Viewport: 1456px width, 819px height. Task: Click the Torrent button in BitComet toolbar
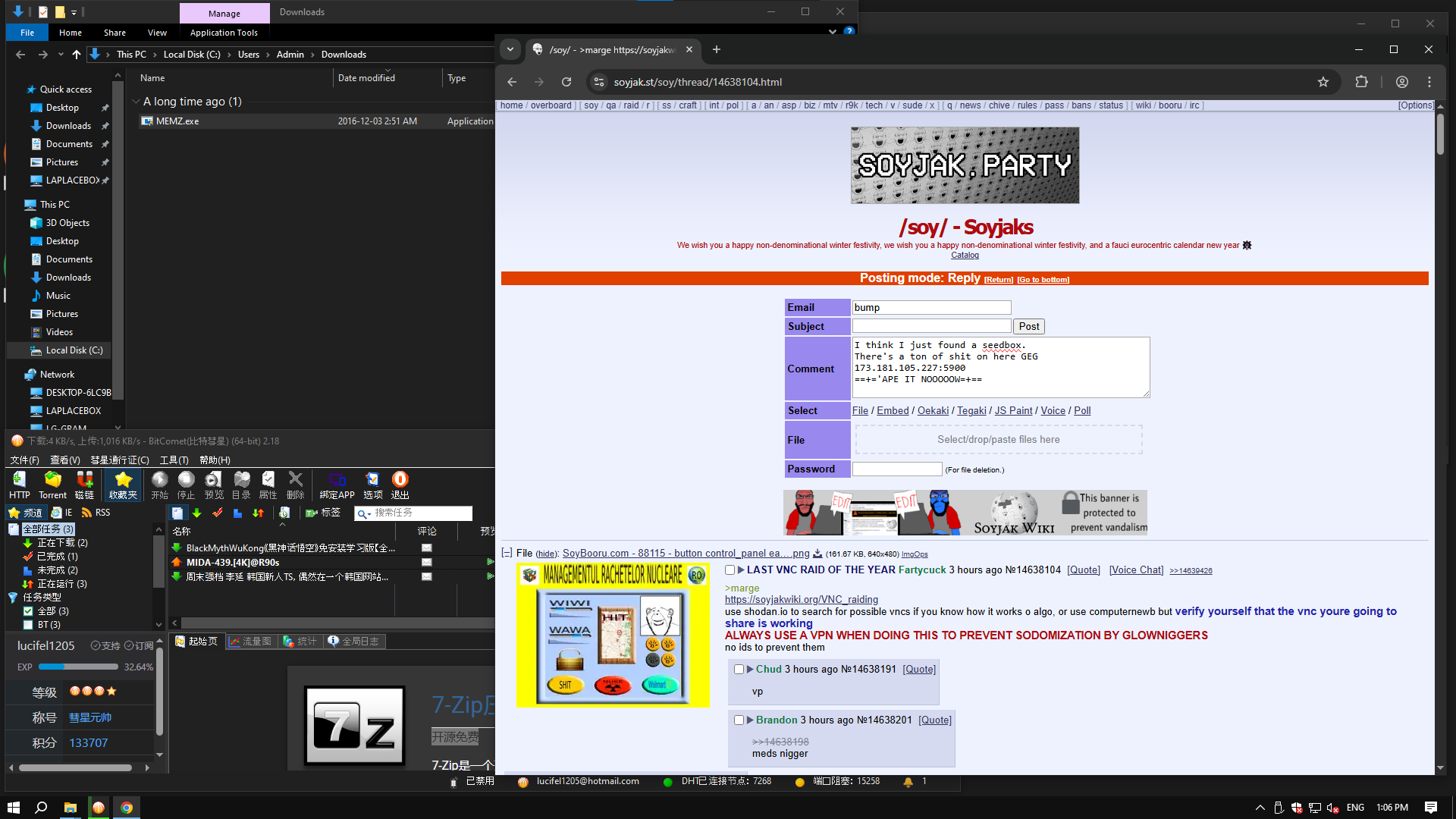point(52,485)
